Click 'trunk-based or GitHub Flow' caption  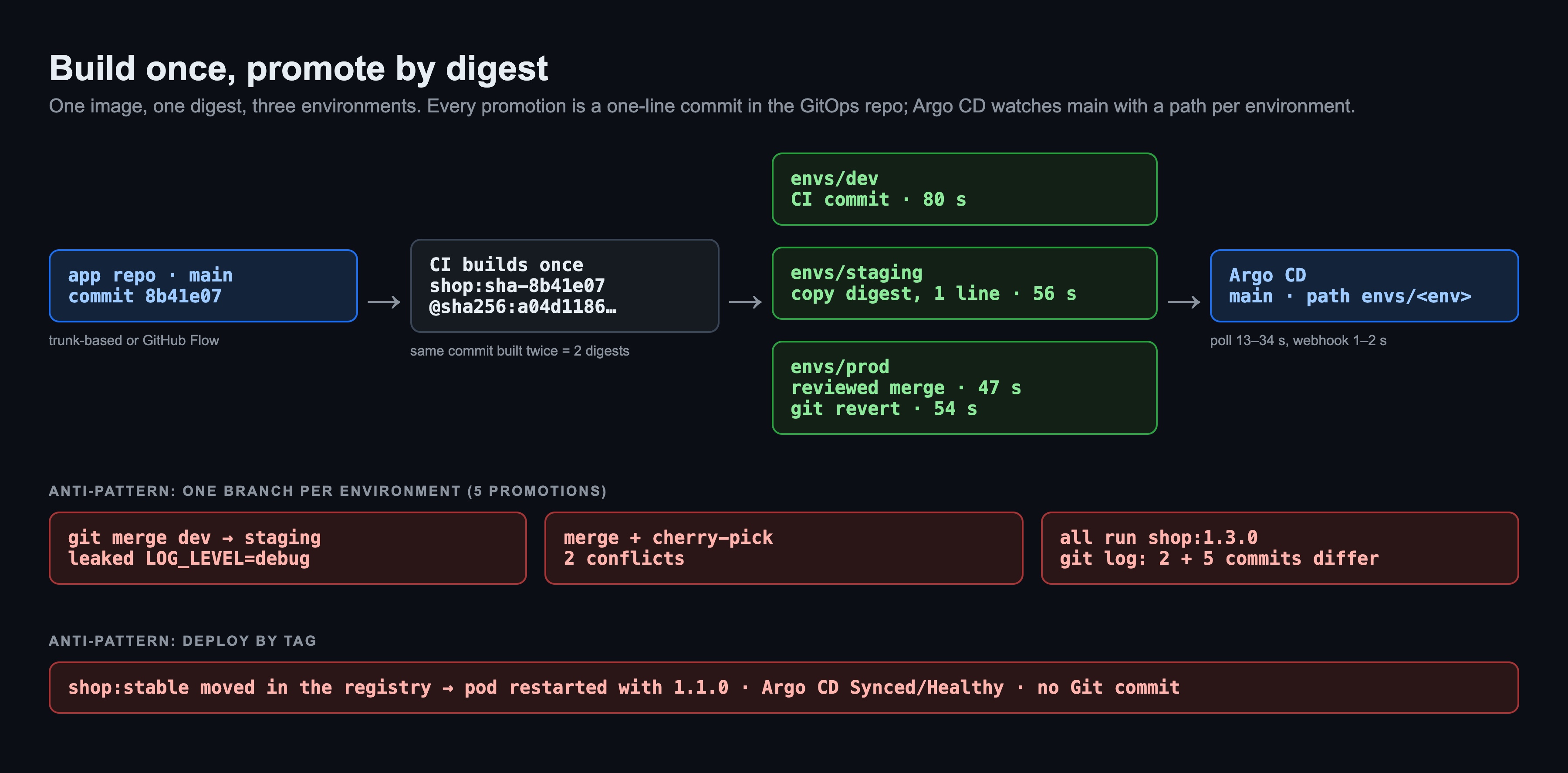(x=134, y=340)
